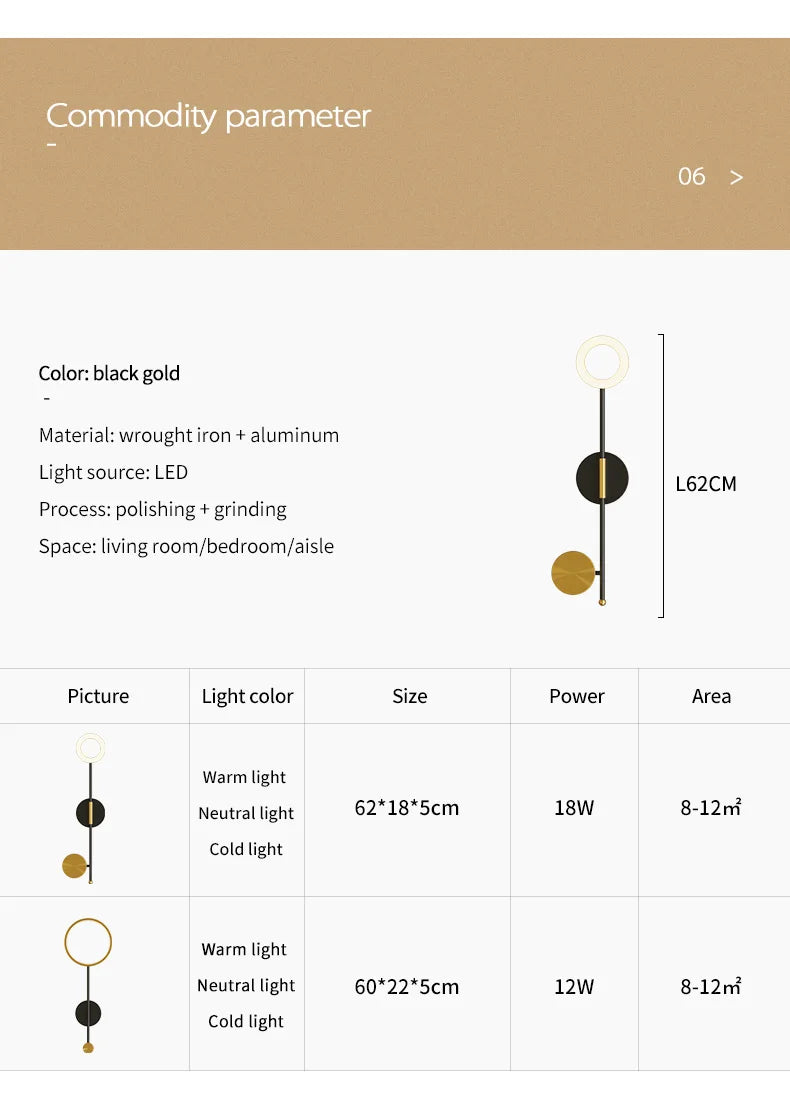Image resolution: width=790 pixels, height=1112 pixels.
Task: Click the > arrow next to 06
Action: pyautogui.click(x=736, y=177)
